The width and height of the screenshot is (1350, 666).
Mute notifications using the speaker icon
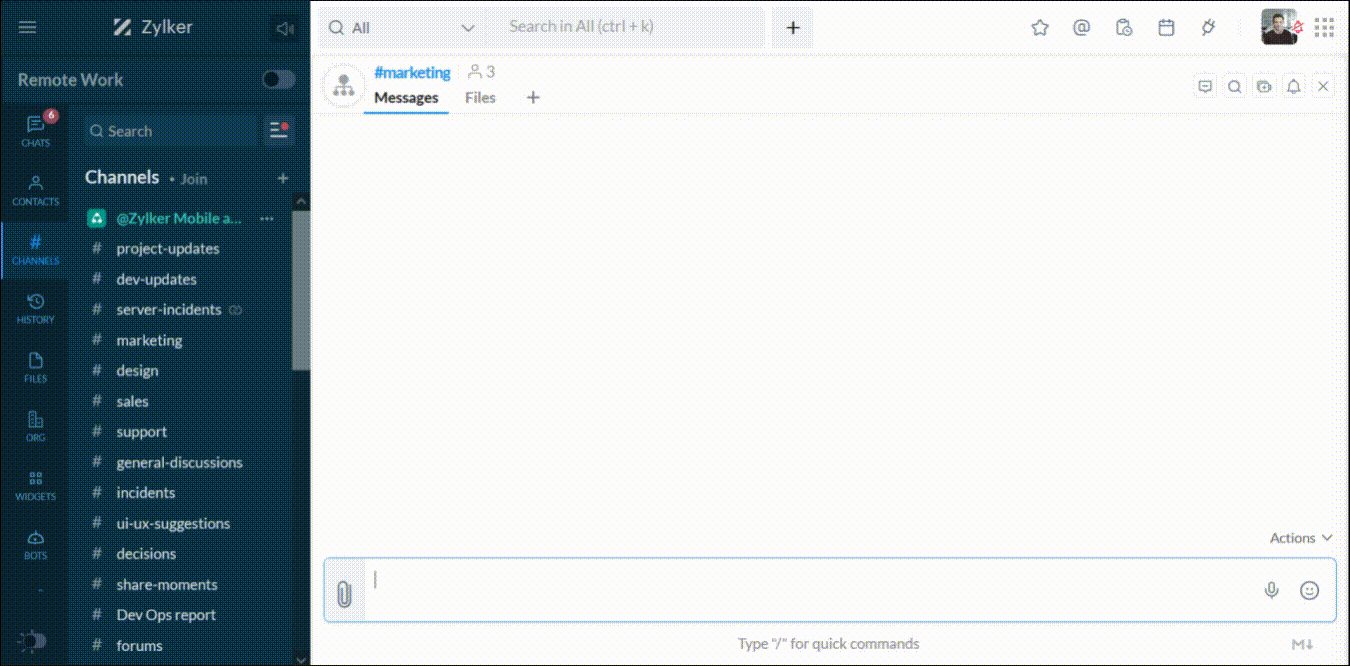point(285,27)
